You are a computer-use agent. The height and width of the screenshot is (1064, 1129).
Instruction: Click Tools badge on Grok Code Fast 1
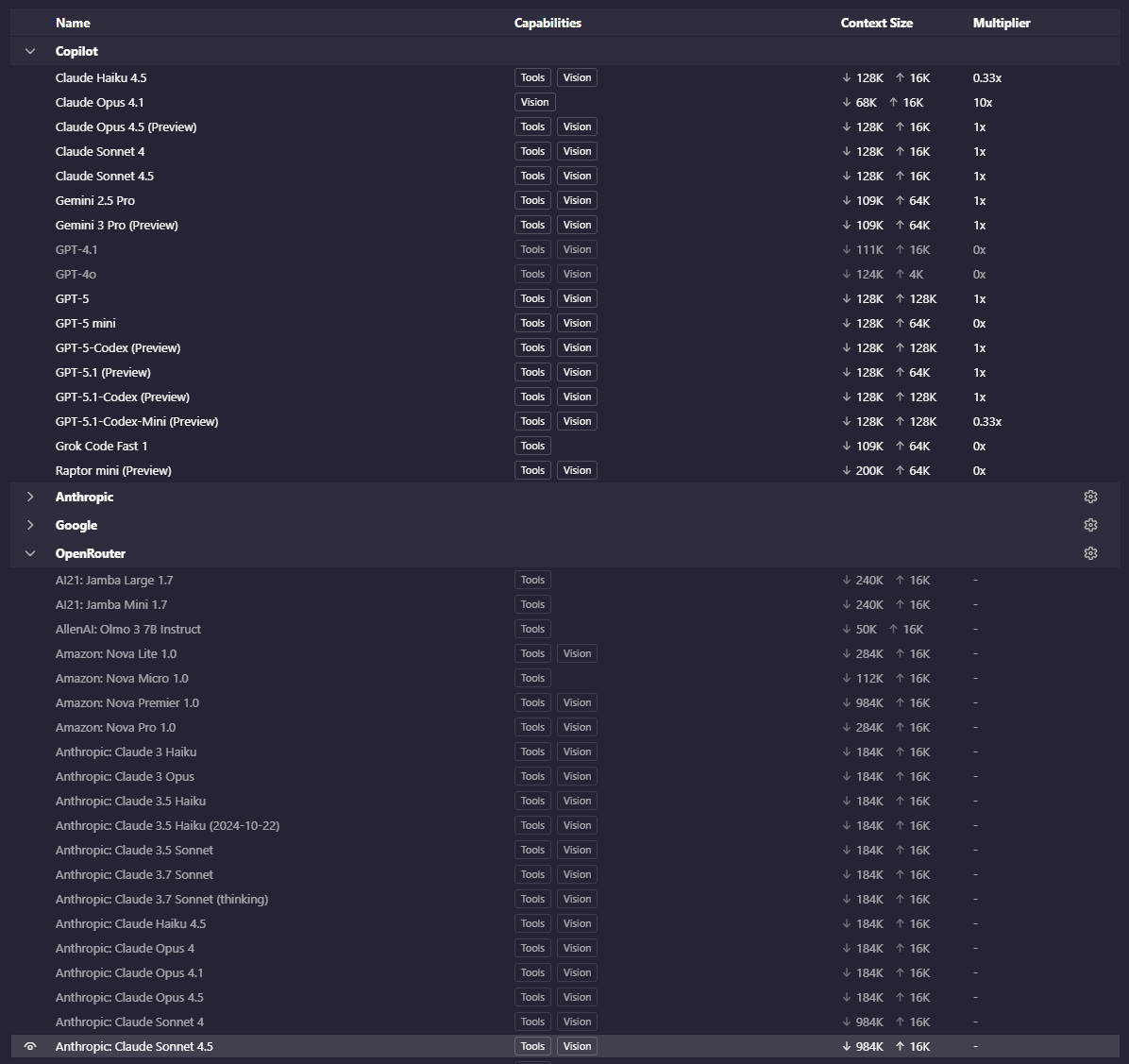click(x=532, y=446)
